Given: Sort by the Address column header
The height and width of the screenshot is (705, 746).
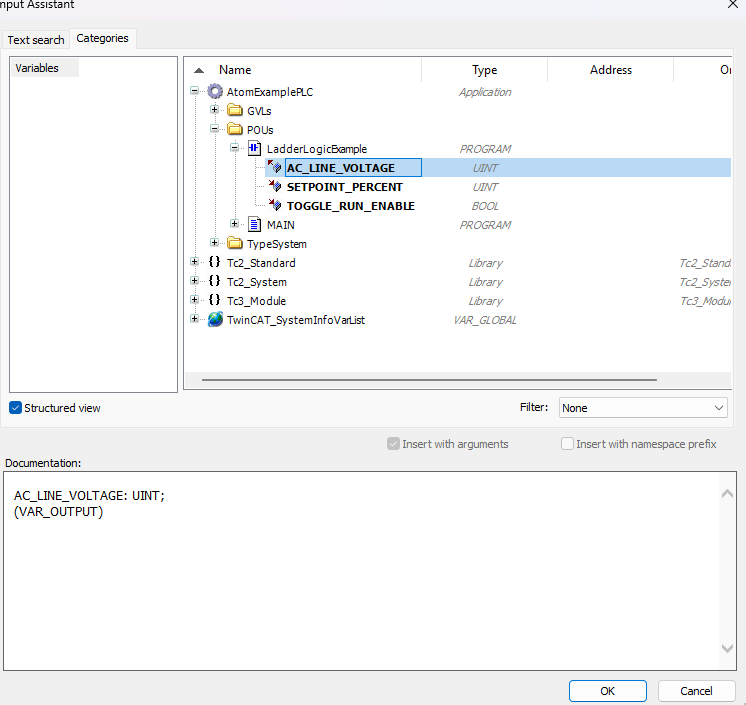Looking at the screenshot, I should tap(610, 70).
